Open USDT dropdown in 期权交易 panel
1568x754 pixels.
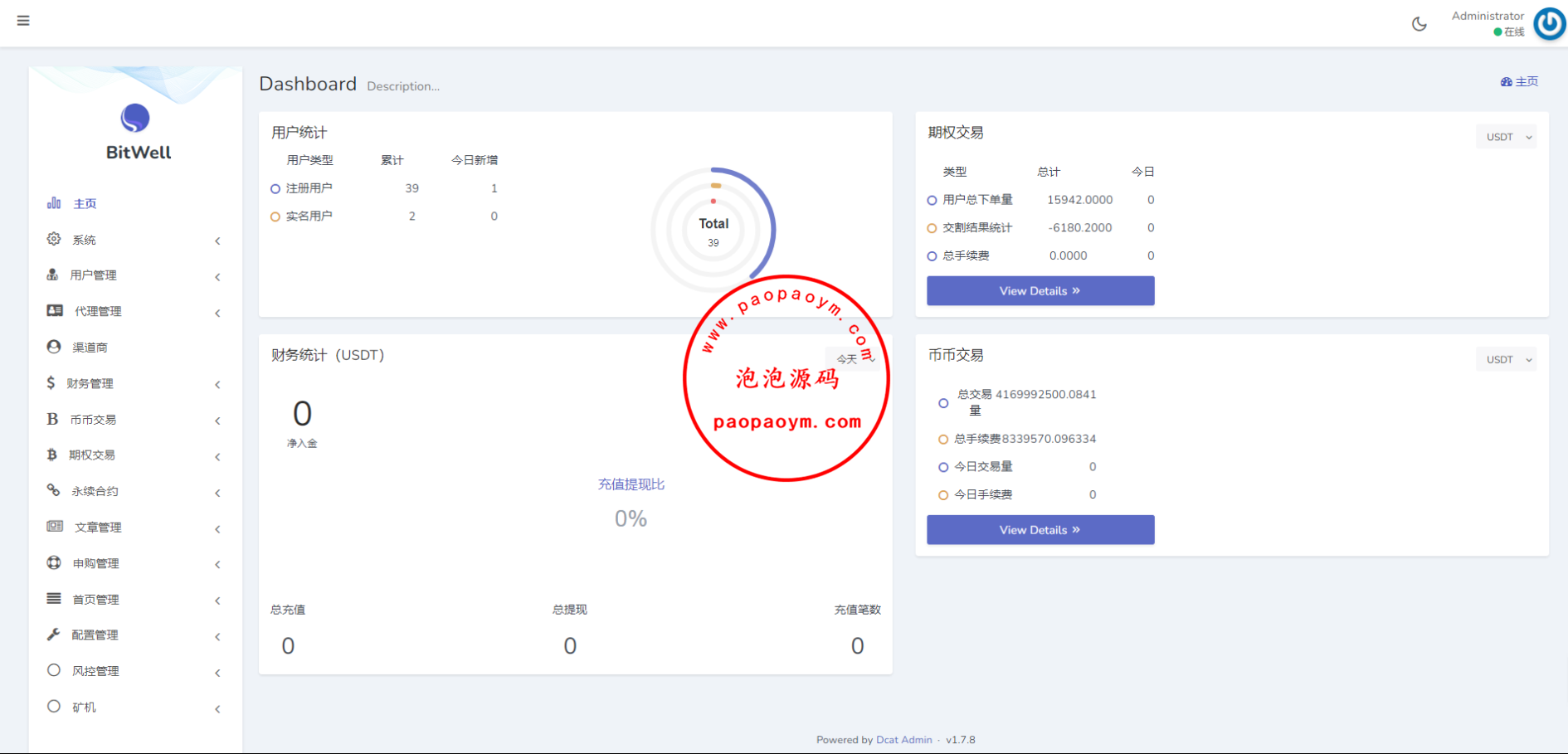[1506, 137]
